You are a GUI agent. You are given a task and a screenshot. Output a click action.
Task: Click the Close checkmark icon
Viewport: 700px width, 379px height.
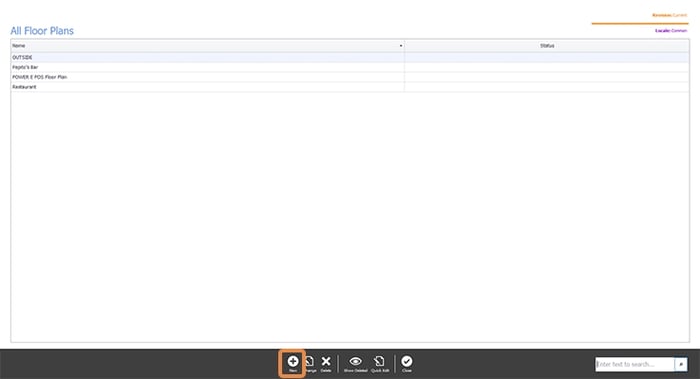(407, 361)
